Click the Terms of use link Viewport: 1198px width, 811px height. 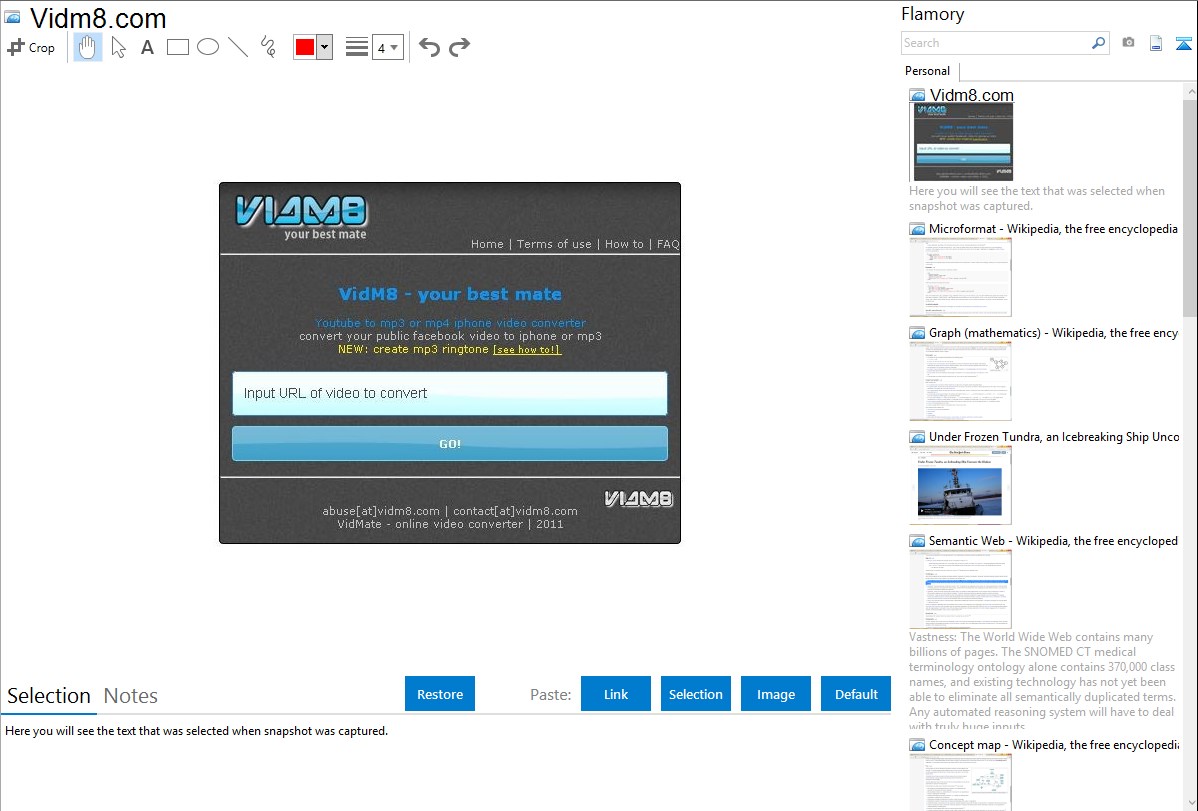(x=554, y=244)
